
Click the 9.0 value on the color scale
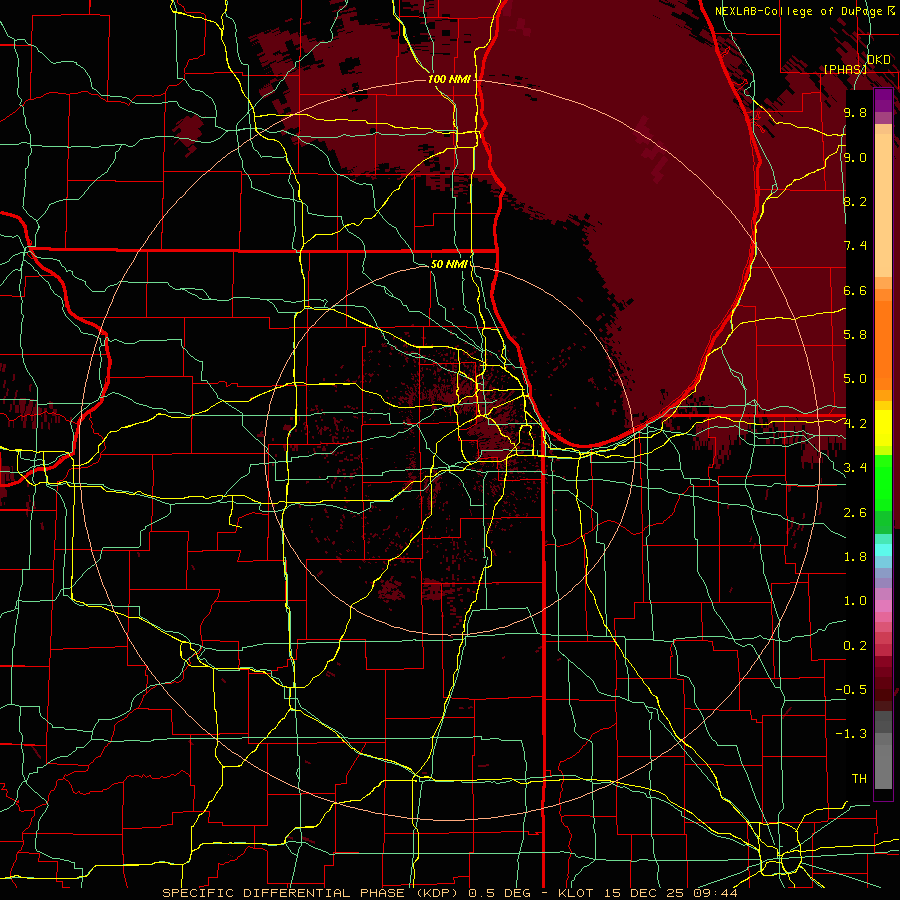pyautogui.click(x=855, y=157)
